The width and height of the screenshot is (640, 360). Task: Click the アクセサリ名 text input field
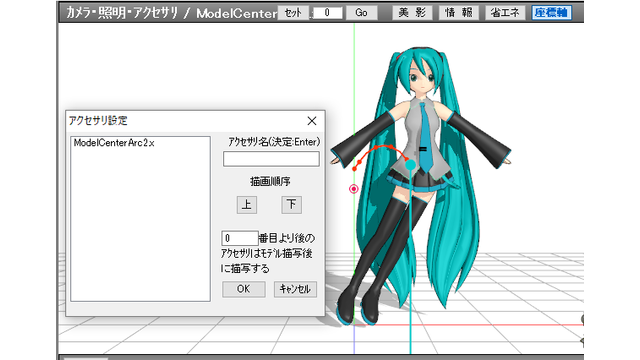point(271,159)
